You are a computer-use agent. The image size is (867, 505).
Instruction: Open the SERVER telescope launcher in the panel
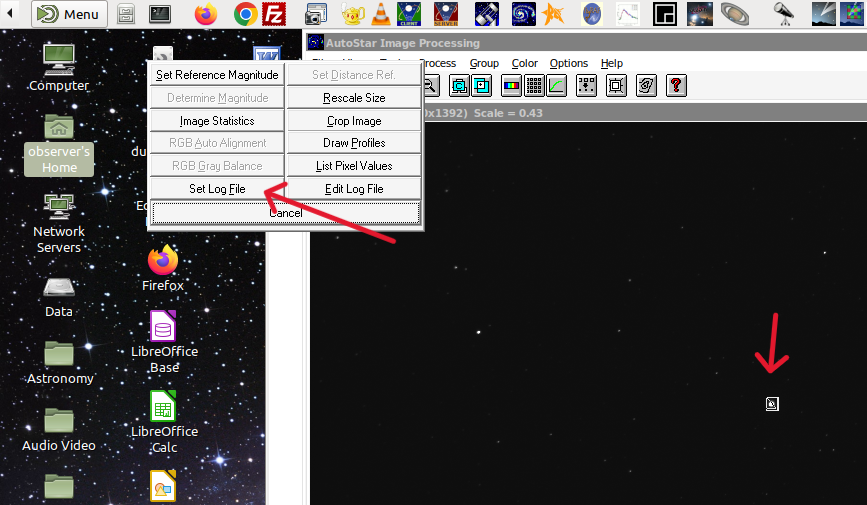(446, 14)
